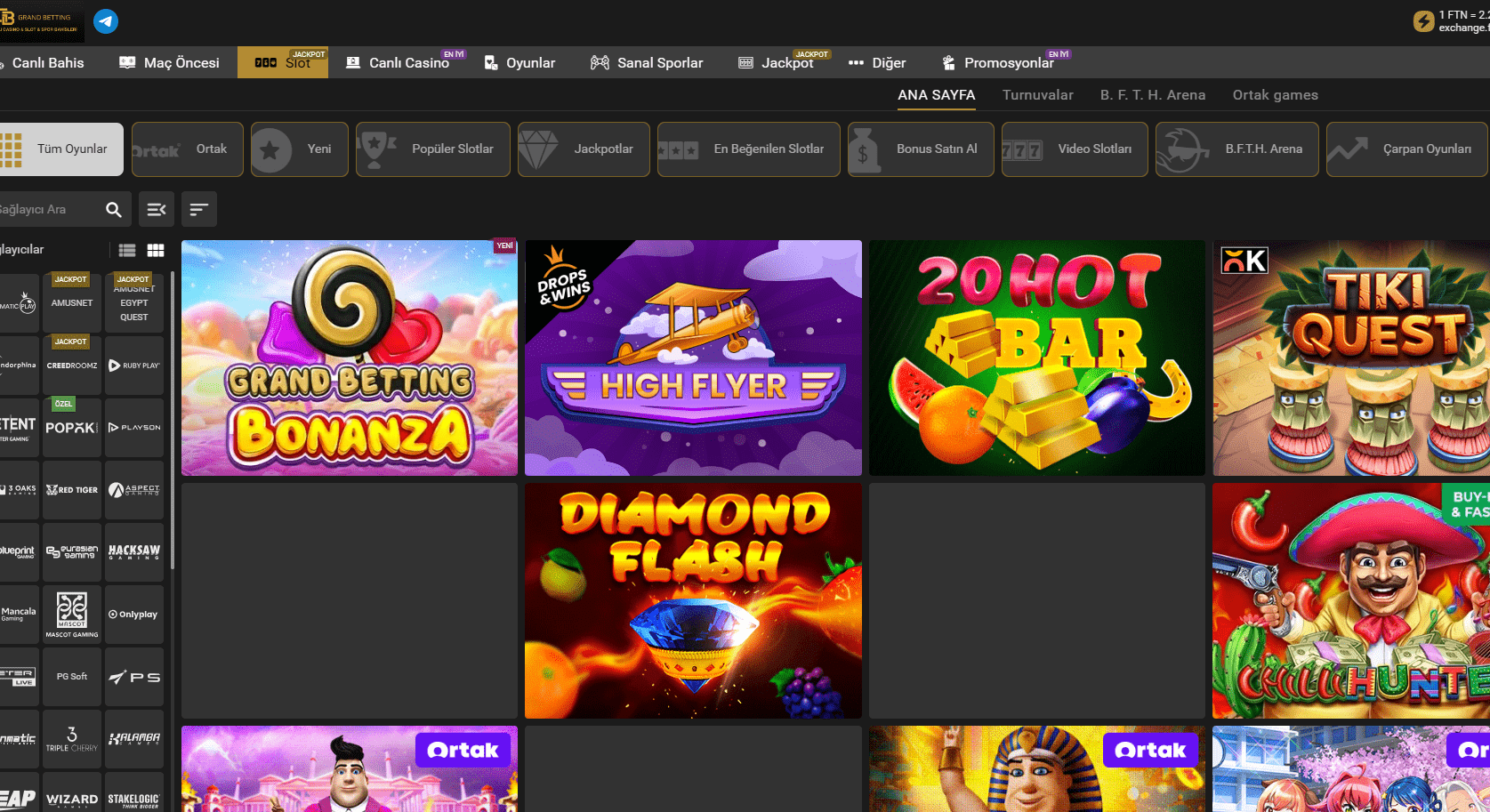Choose the PG Soft provider
The width and height of the screenshot is (1490, 812).
[x=72, y=677]
